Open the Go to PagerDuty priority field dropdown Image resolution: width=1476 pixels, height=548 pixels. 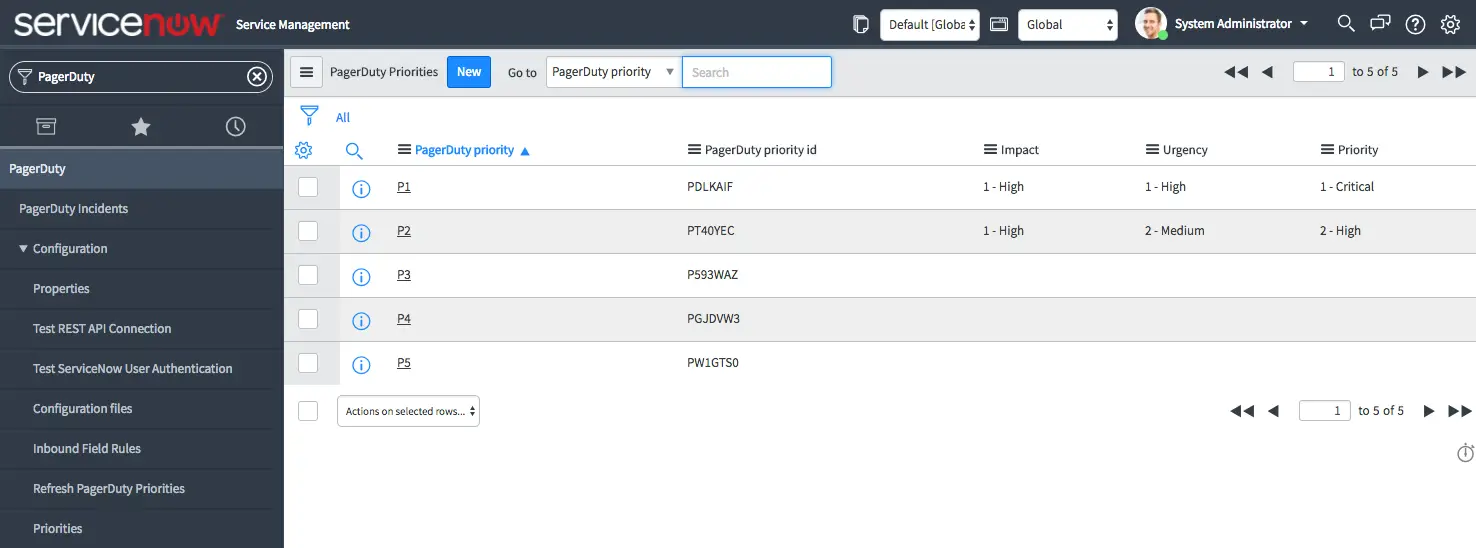pos(614,72)
